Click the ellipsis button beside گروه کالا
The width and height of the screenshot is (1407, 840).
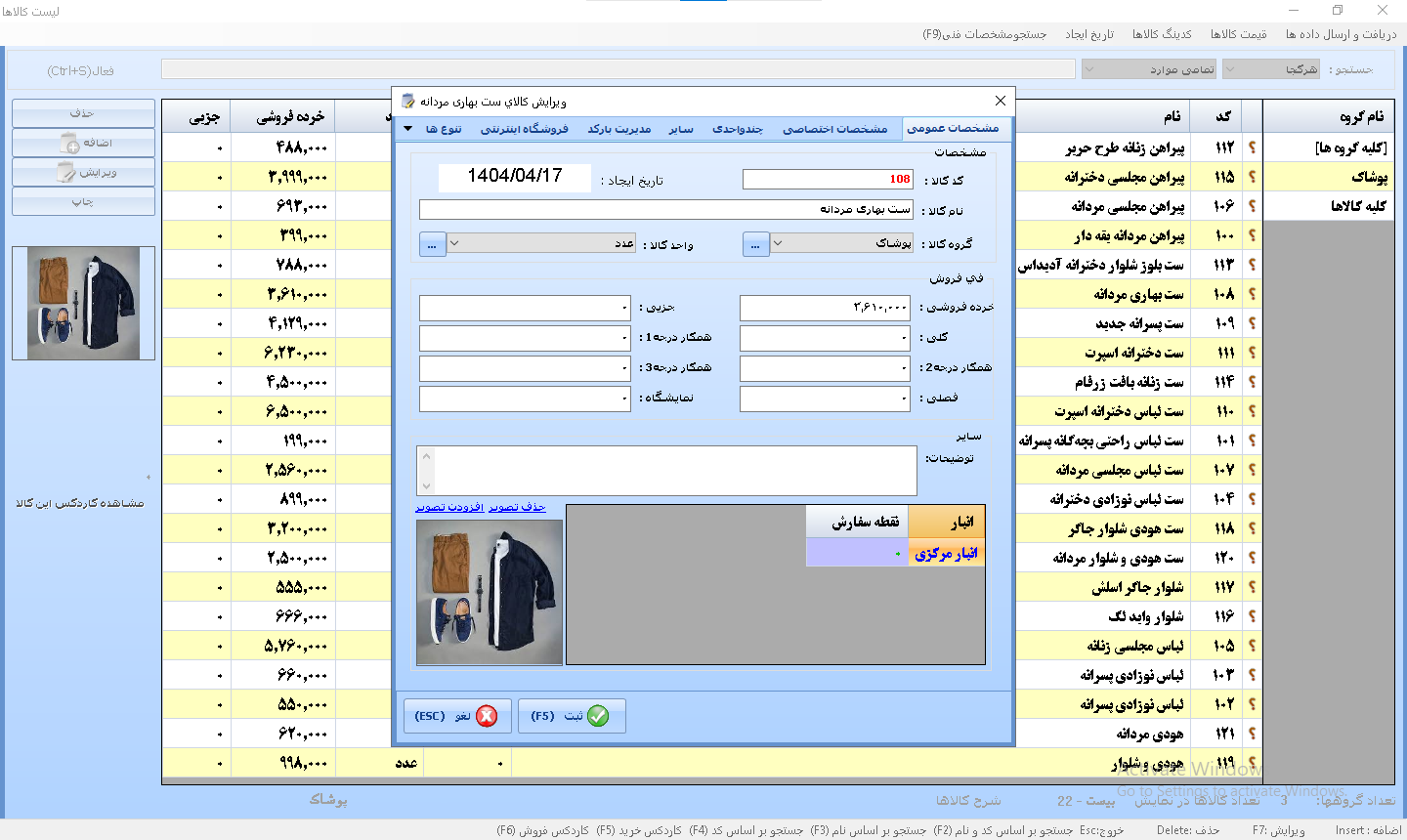click(x=755, y=244)
